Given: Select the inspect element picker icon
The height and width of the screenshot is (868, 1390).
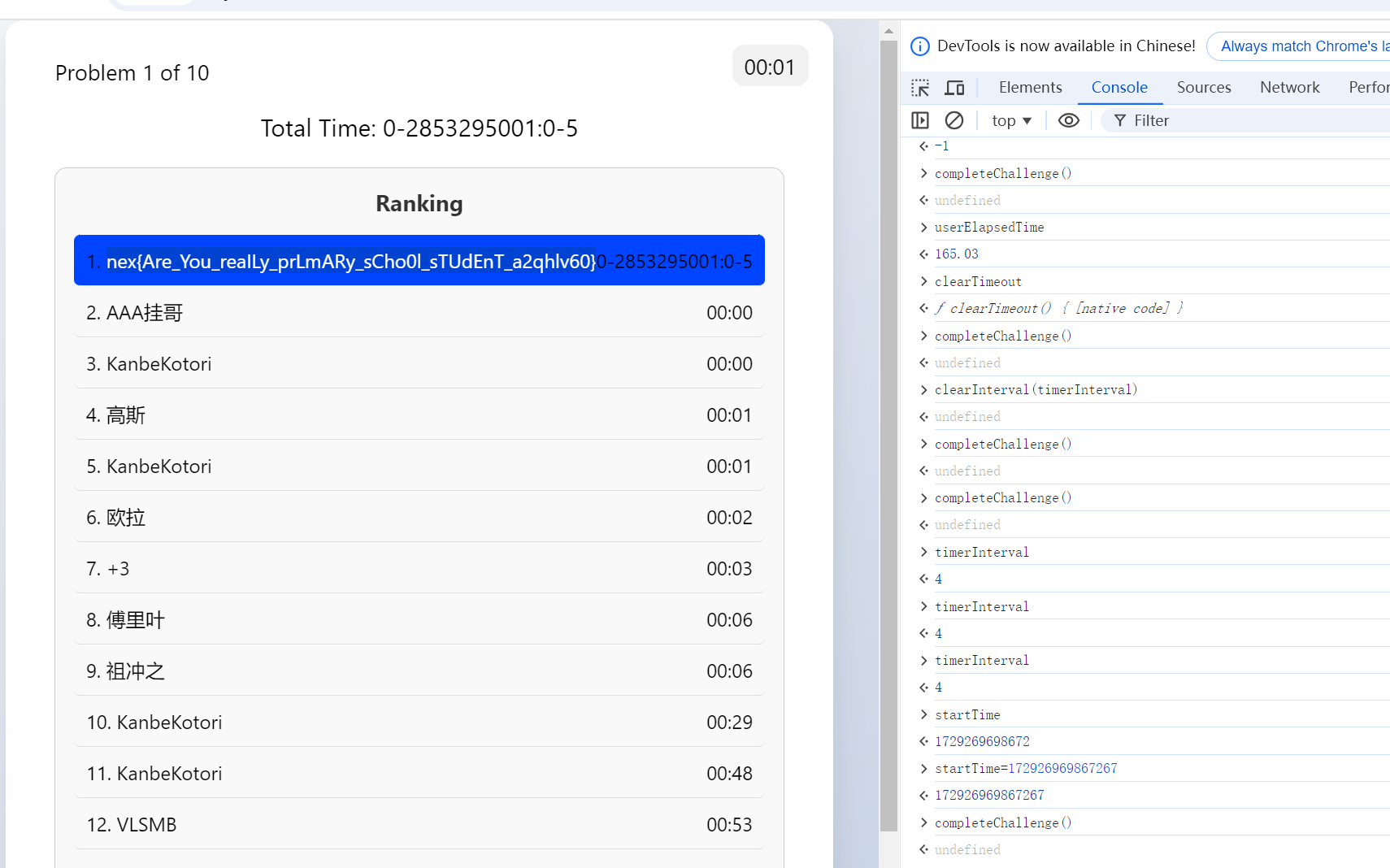Looking at the screenshot, I should pos(920,88).
